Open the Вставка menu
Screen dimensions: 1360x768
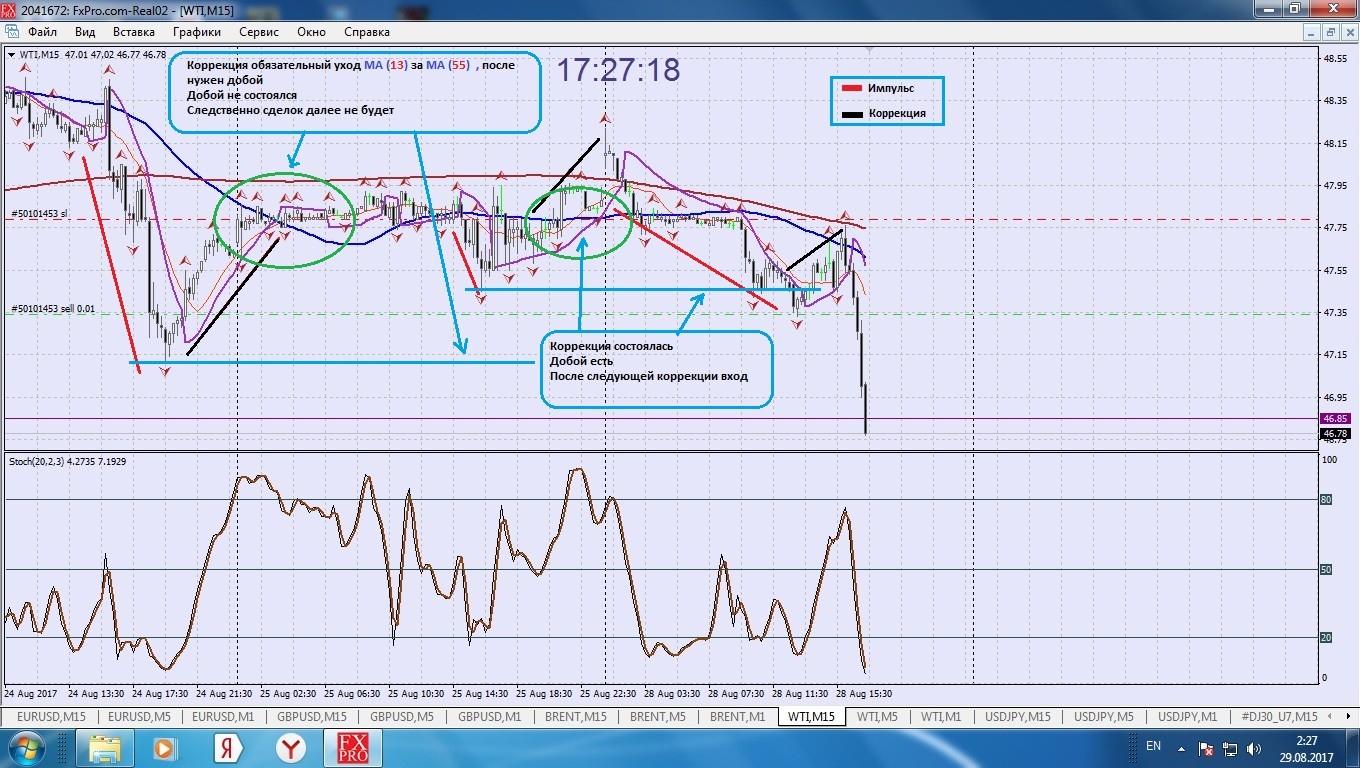click(133, 32)
